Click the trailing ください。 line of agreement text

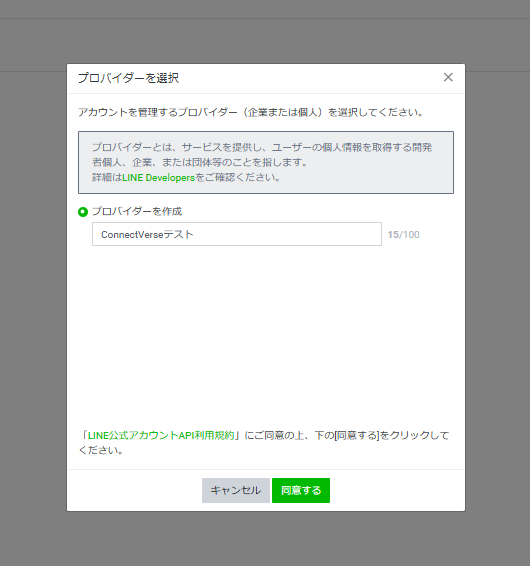101,450
